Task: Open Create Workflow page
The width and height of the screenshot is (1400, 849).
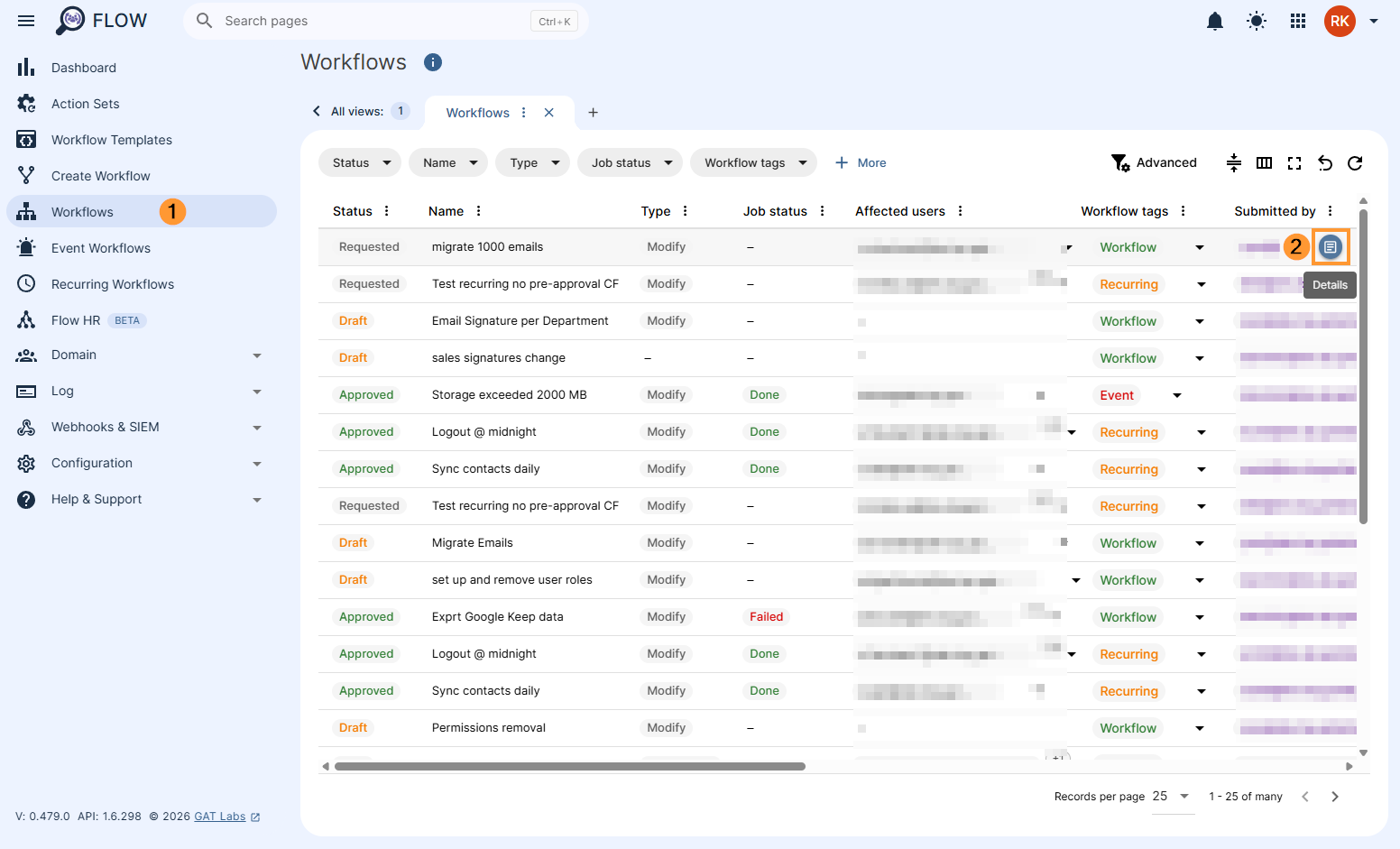Action: (142, 176)
